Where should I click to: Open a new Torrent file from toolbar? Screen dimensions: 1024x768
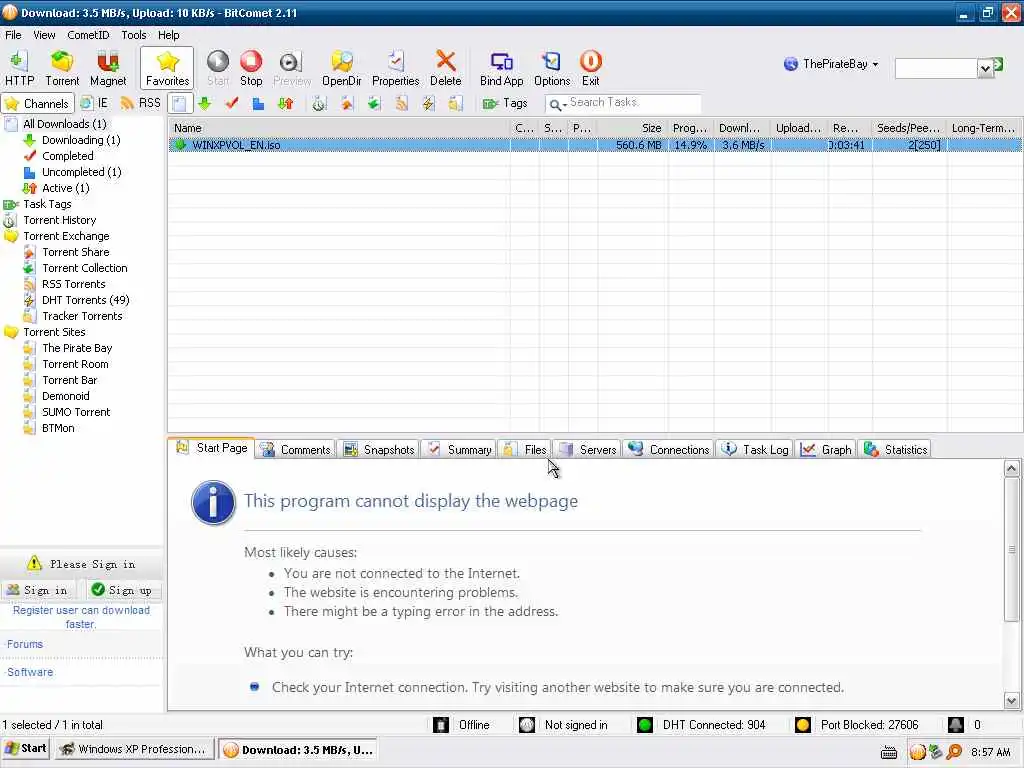point(62,69)
